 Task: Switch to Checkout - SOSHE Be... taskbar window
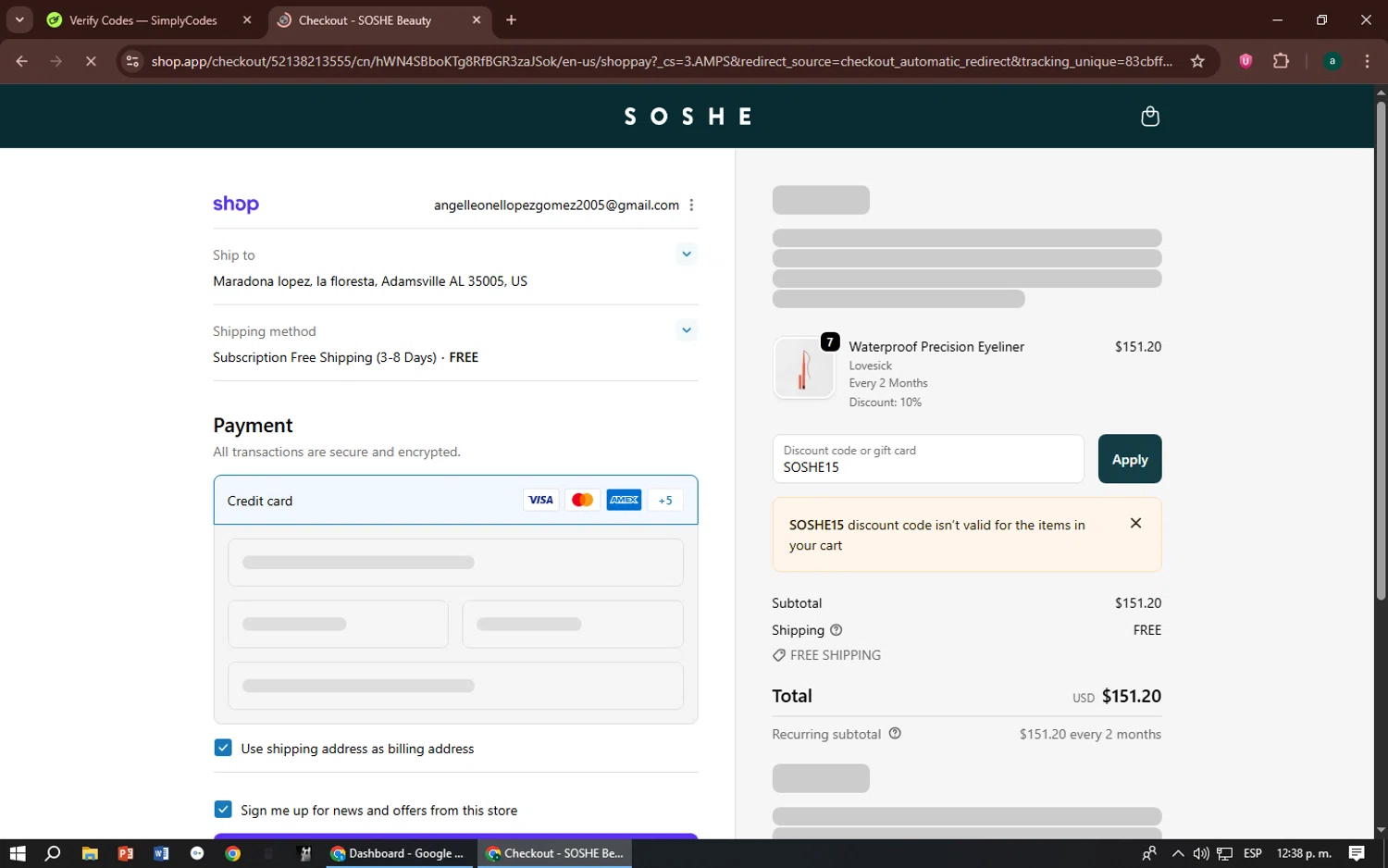[x=555, y=853]
